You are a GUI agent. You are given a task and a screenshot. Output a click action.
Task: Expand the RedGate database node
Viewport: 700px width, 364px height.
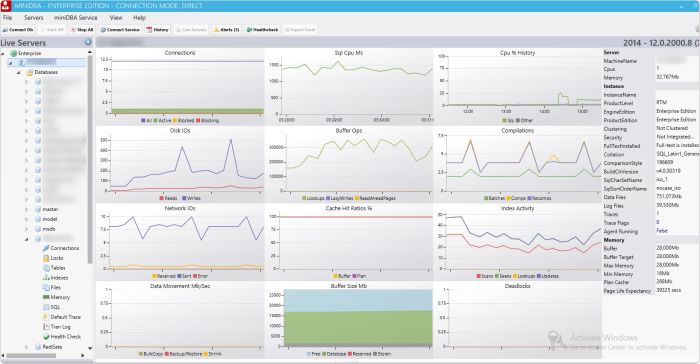point(26,347)
